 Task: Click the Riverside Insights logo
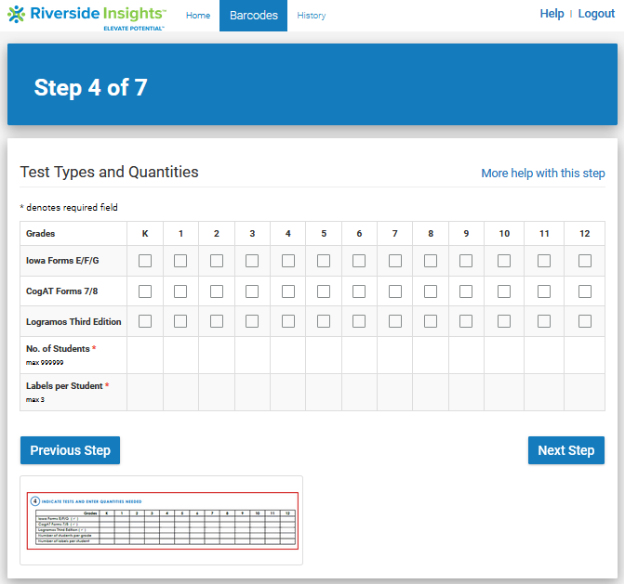[87, 17]
